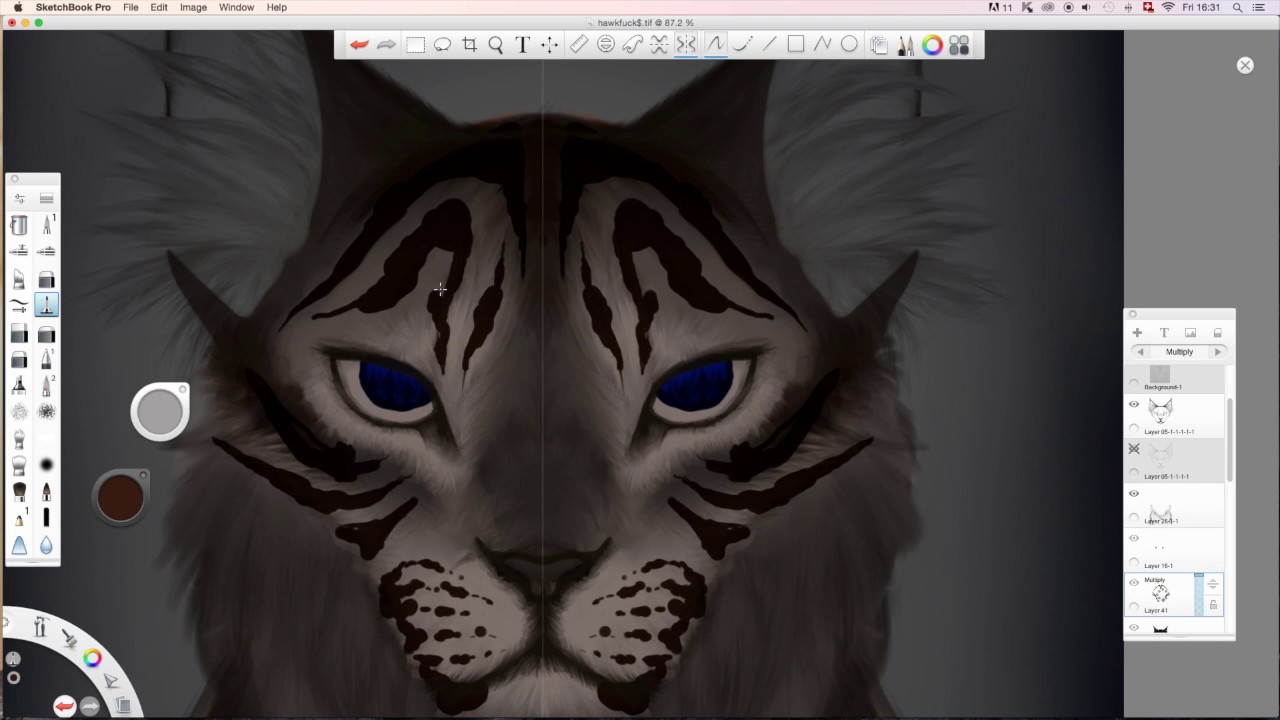Screen dimensions: 1280x720
Task: Toggle the UI lagoon grid icon
Action: pyautogui.click(x=959, y=44)
